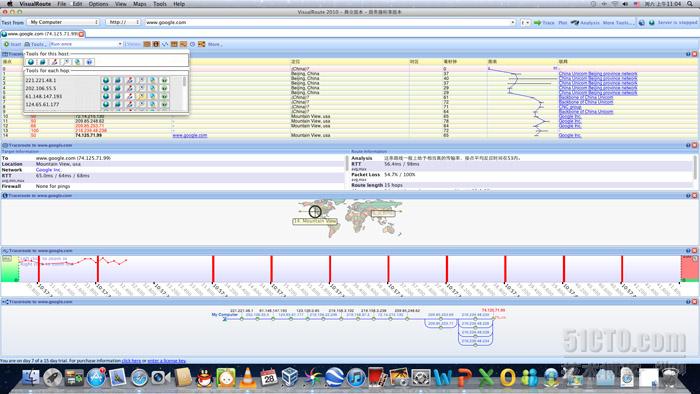Expand the address history dropdown arrow
The image size is (700, 394).
tap(513, 22)
